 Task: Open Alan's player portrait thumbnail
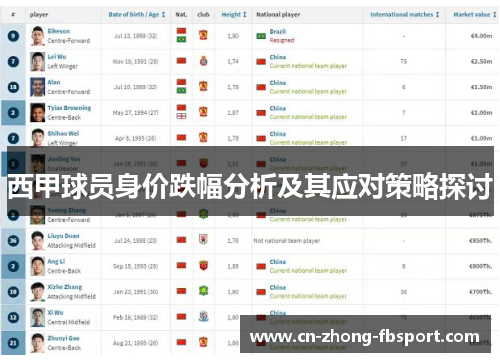point(37,87)
